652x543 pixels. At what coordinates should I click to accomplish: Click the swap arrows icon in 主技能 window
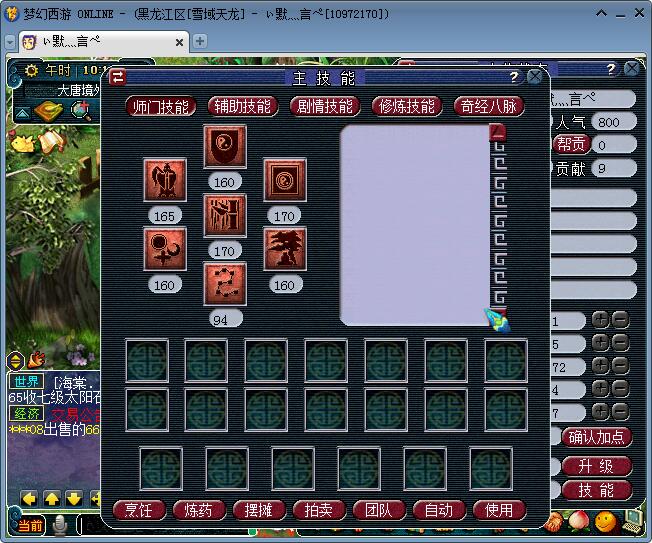click(118, 77)
